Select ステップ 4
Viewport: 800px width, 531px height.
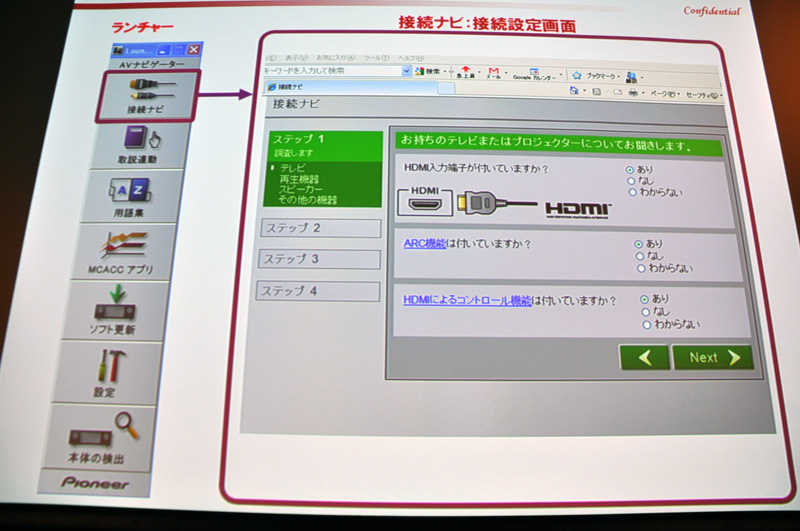pyautogui.click(x=318, y=291)
